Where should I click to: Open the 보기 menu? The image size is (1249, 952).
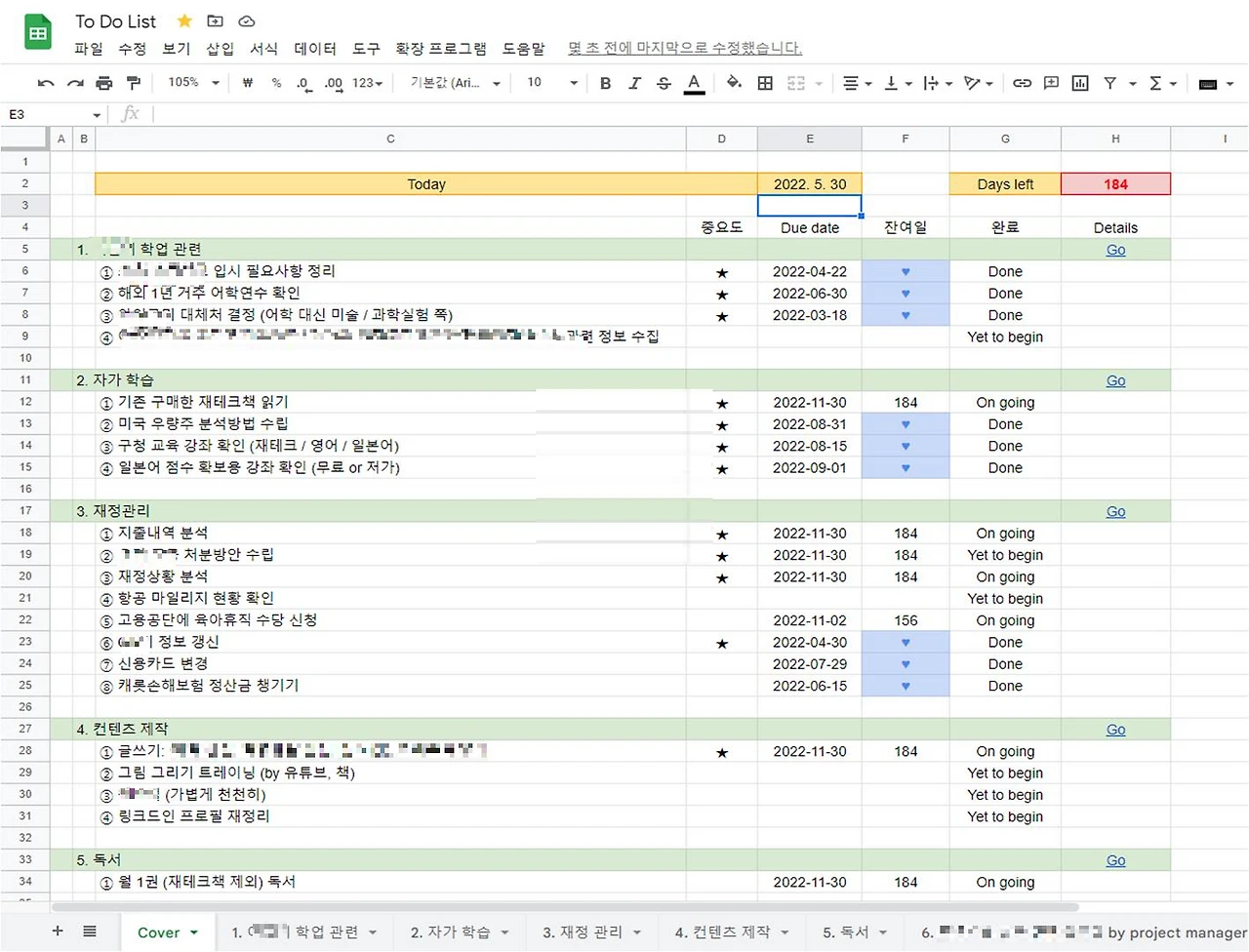tap(177, 49)
